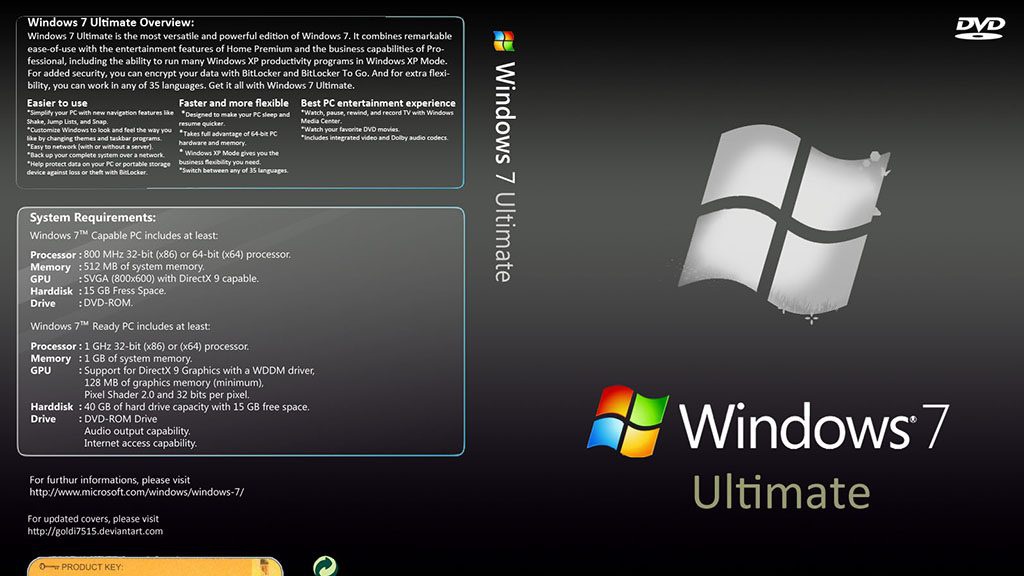This screenshot has height=576, width=1024.
Task: Click the DVD logo
Action: 980,28
